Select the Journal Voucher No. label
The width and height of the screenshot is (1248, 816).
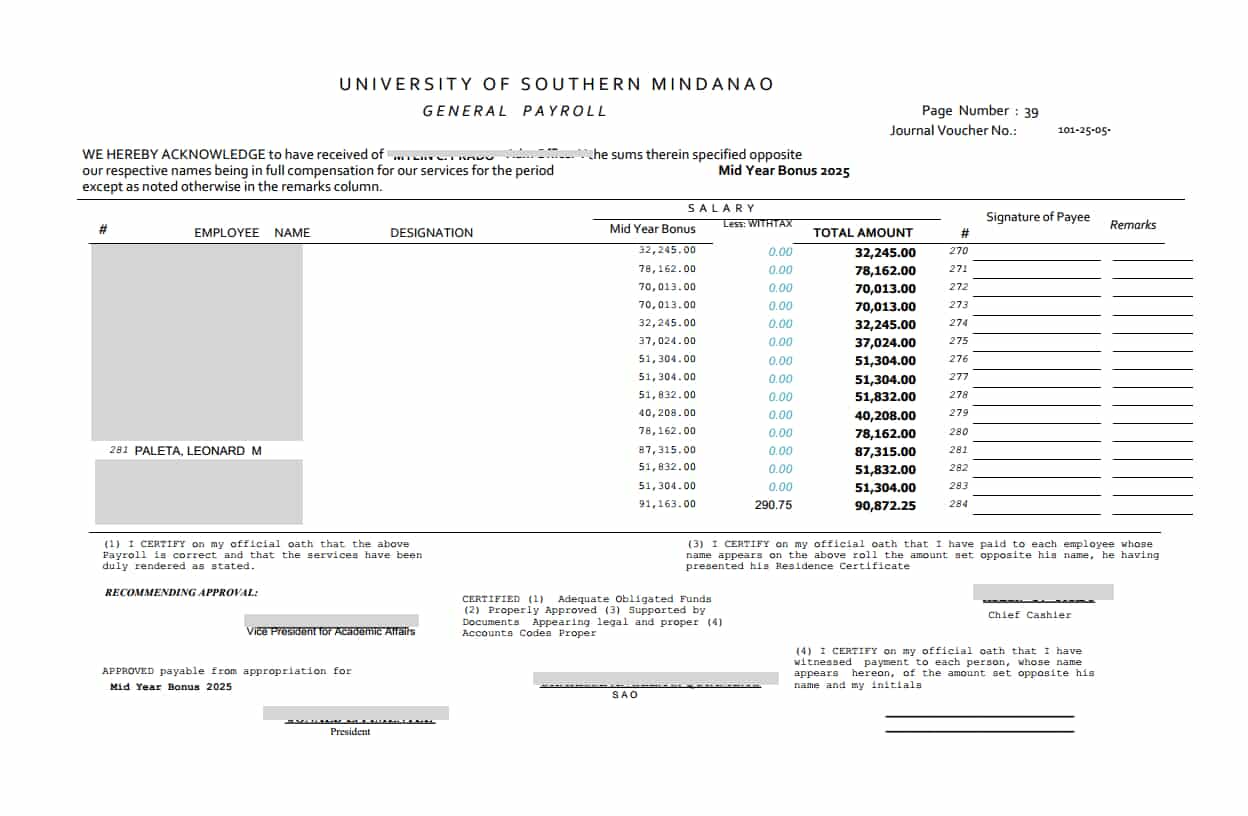pos(953,130)
